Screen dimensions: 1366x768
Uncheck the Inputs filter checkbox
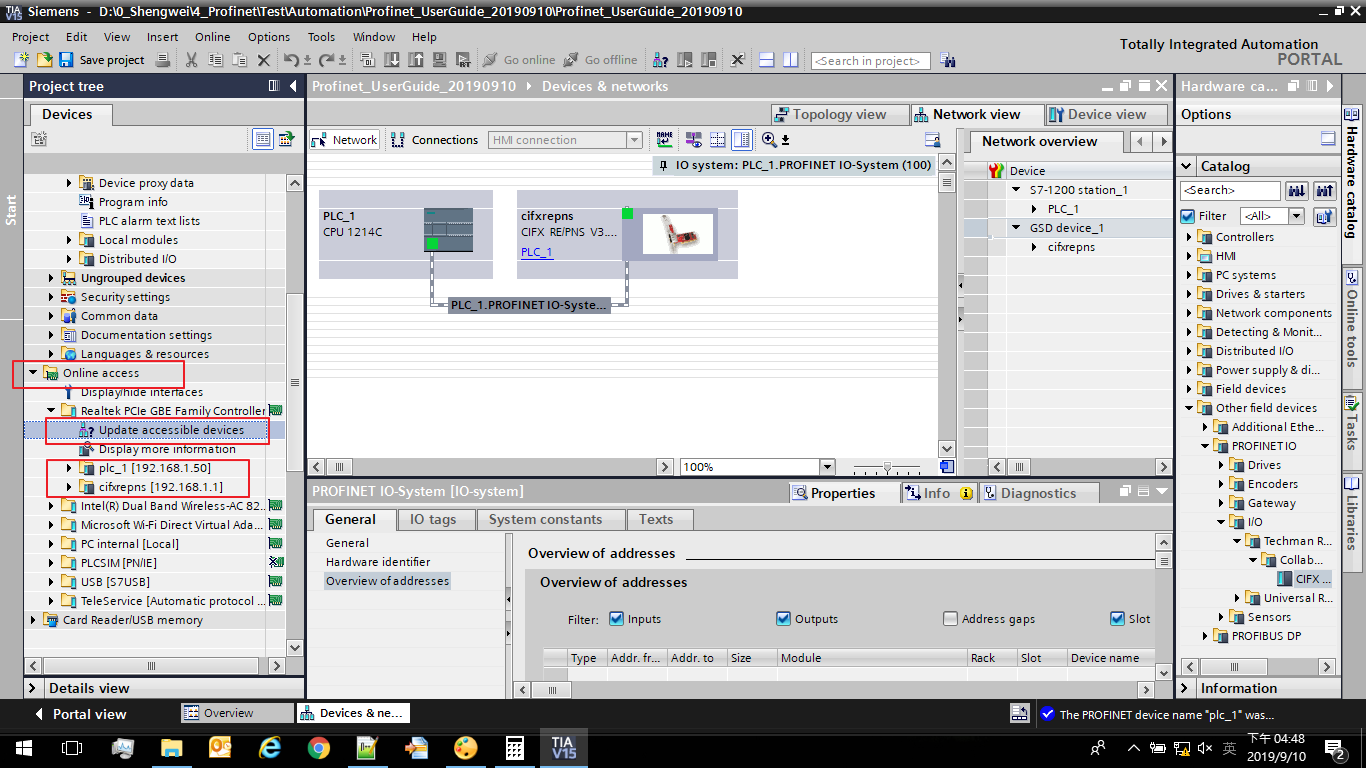tap(616, 619)
